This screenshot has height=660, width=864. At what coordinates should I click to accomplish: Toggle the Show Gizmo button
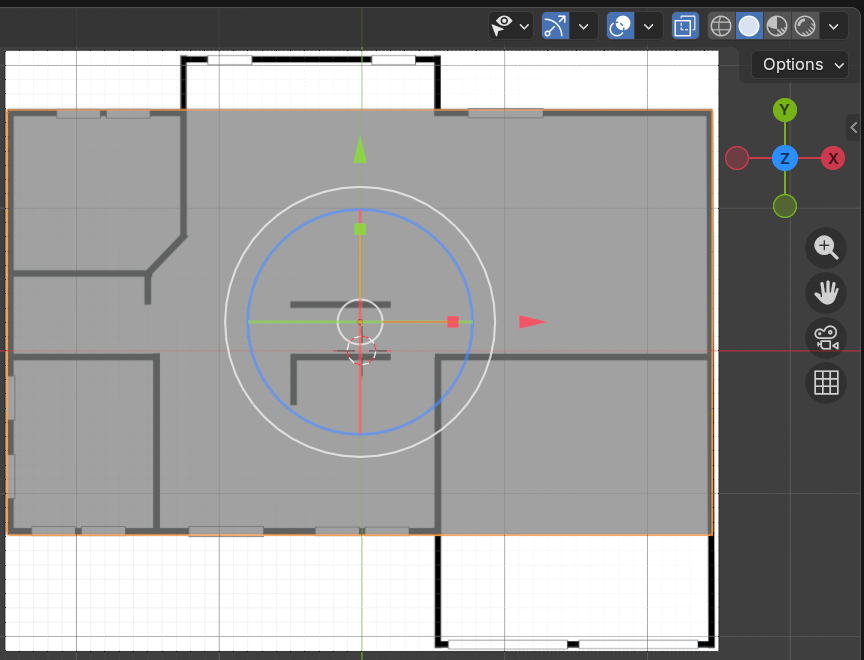point(555,26)
